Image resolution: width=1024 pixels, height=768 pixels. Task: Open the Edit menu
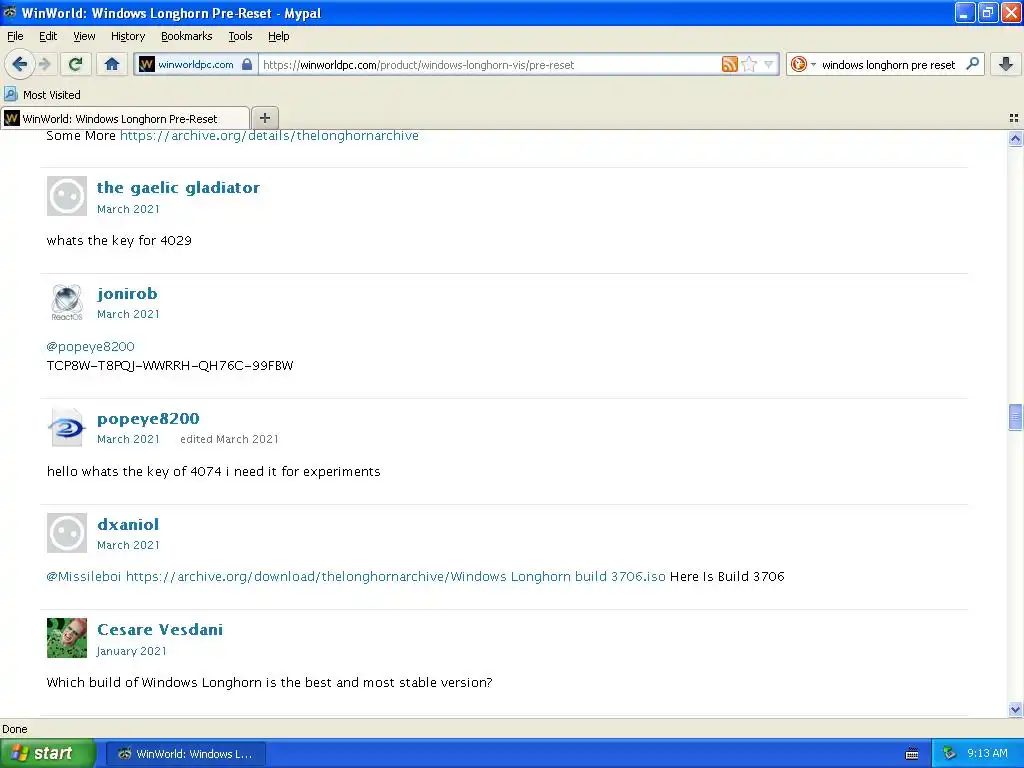tap(48, 36)
